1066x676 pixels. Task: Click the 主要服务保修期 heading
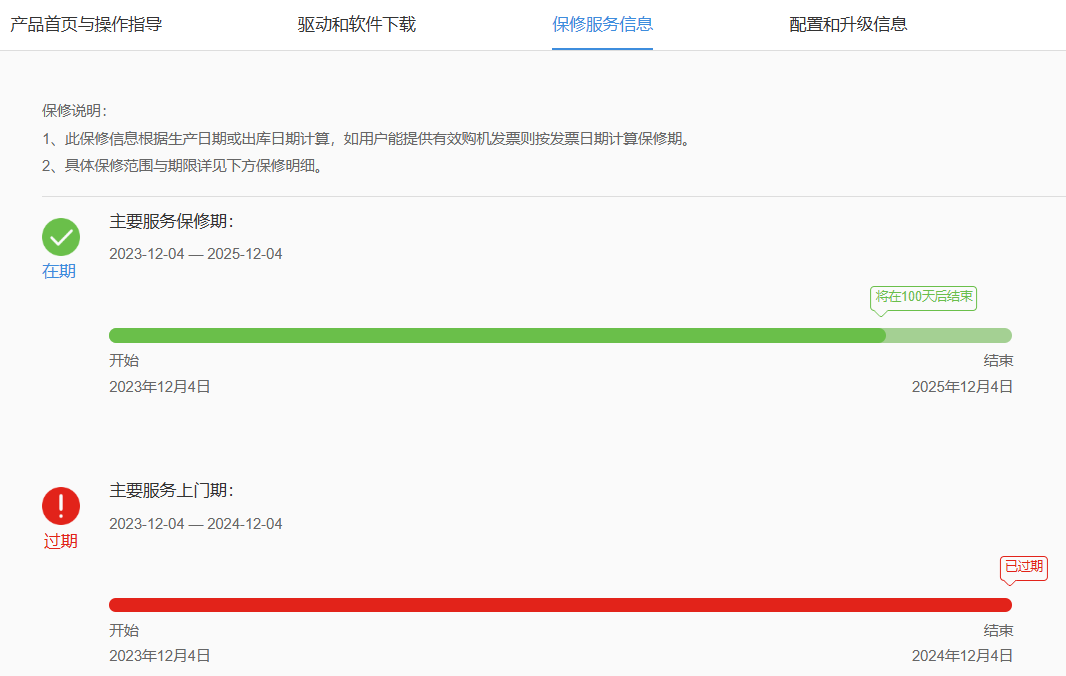click(171, 221)
